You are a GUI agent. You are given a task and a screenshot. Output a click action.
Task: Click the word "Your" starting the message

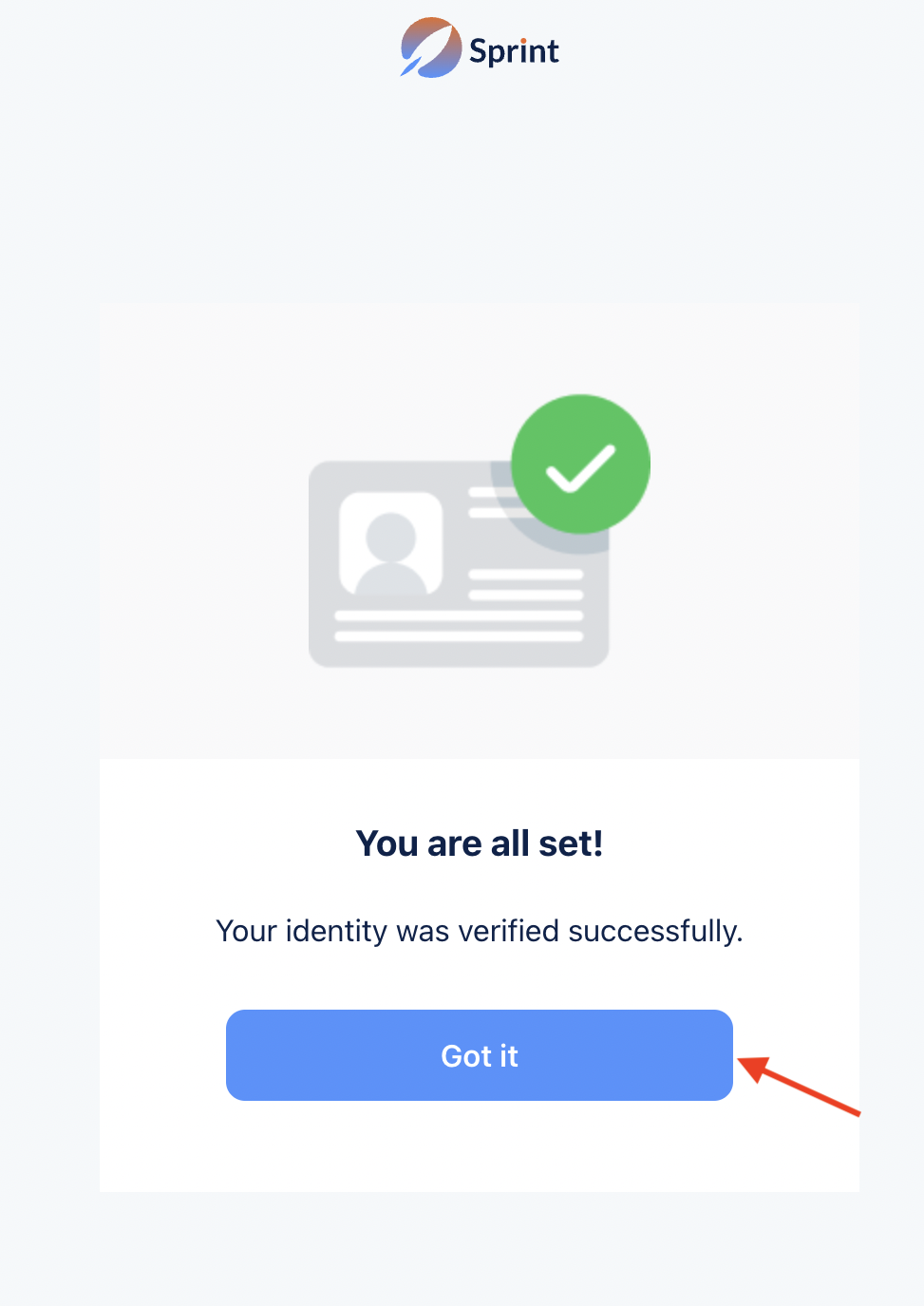pos(246,931)
